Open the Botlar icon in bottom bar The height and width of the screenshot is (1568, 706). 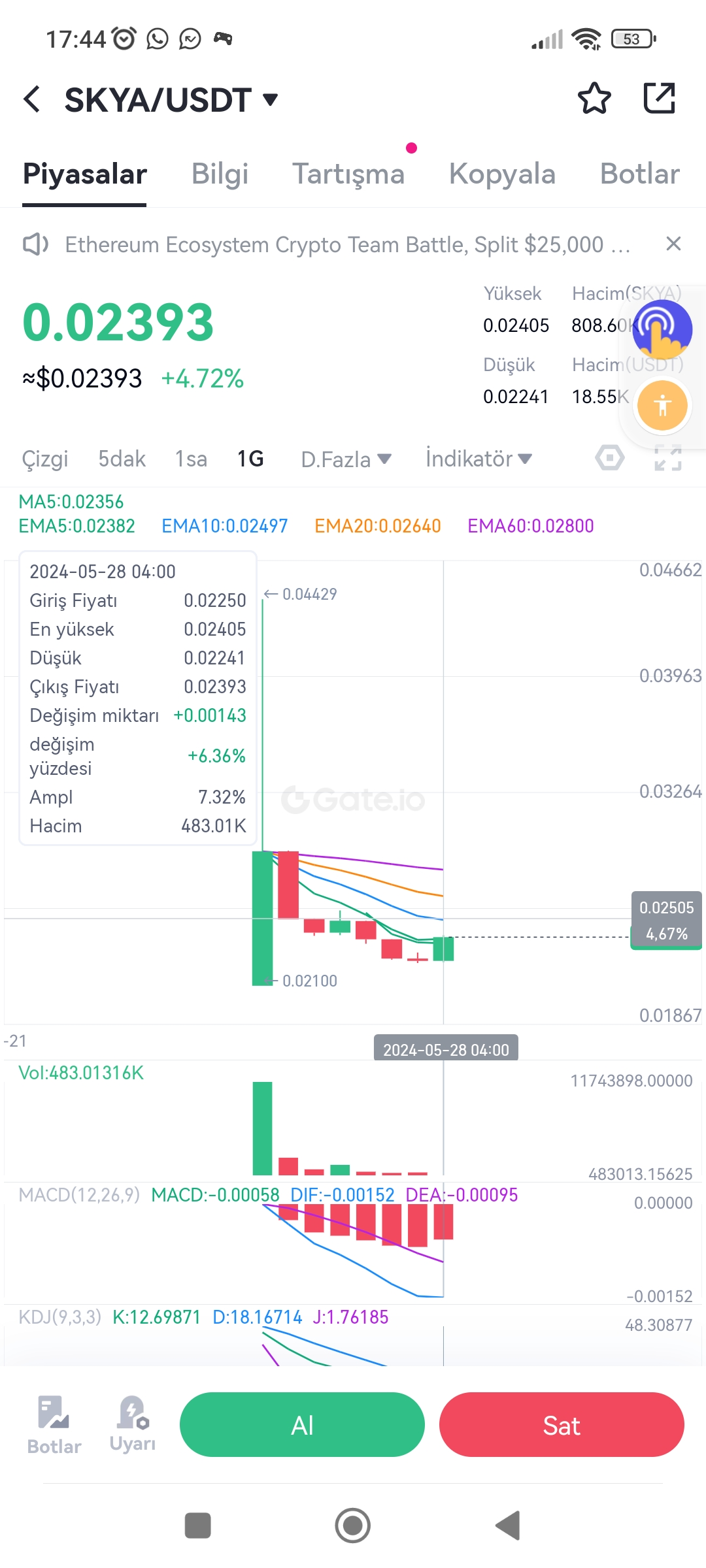click(54, 1424)
